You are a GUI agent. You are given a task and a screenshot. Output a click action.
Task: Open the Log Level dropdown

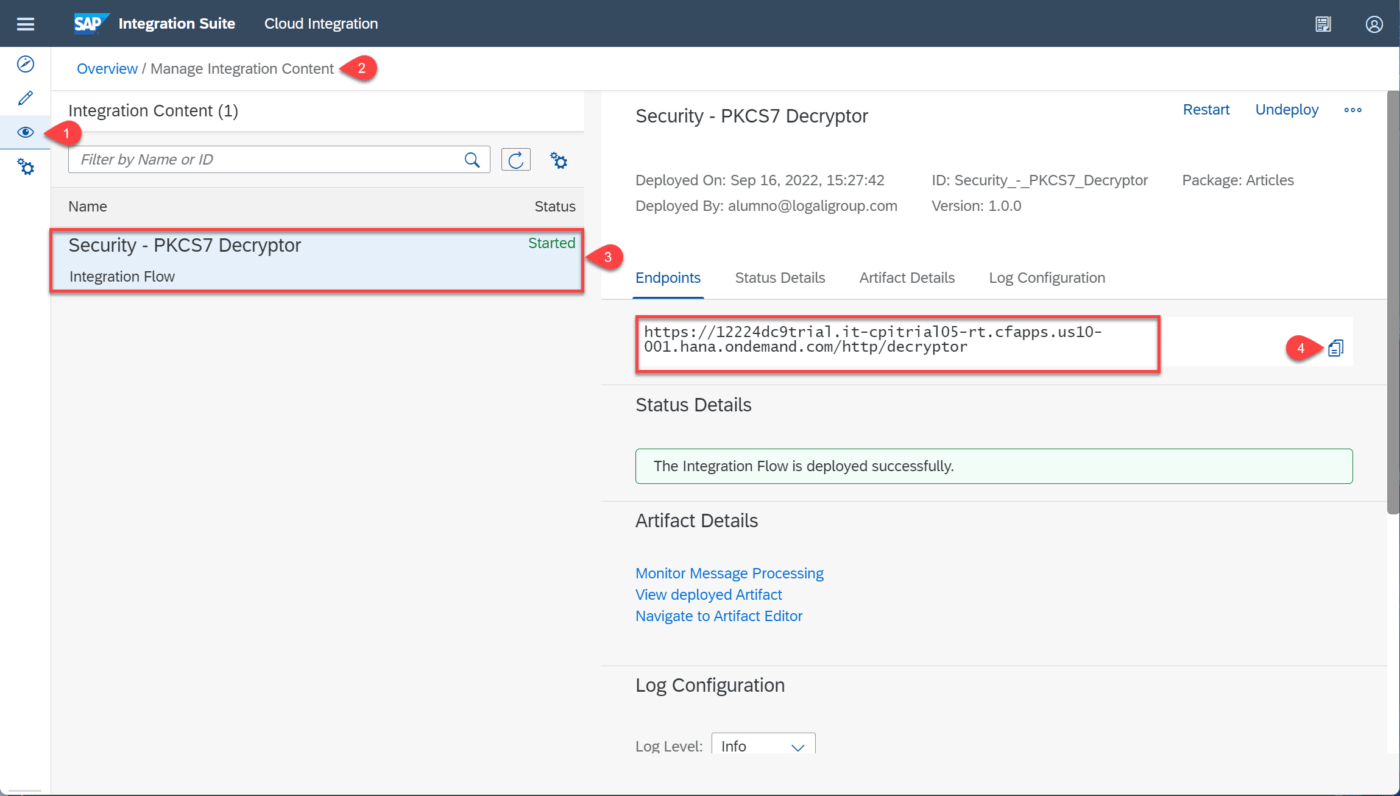coord(763,746)
